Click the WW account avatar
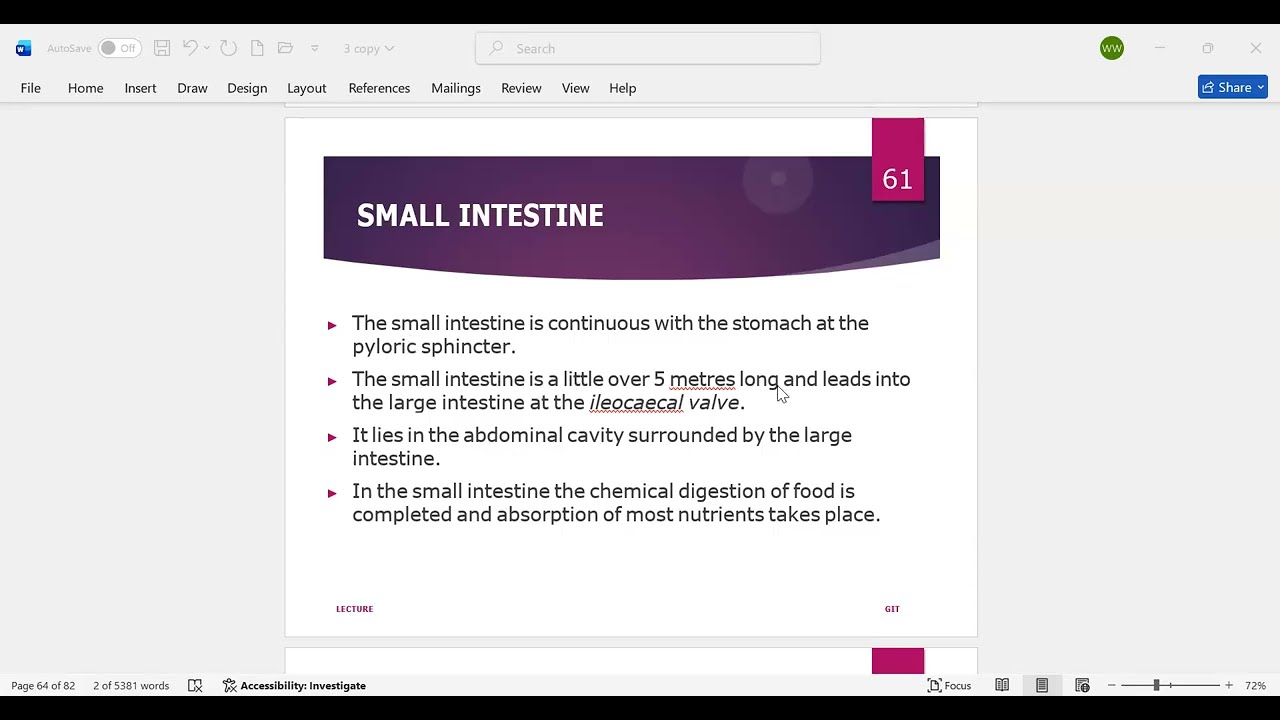 pyautogui.click(x=1112, y=48)
